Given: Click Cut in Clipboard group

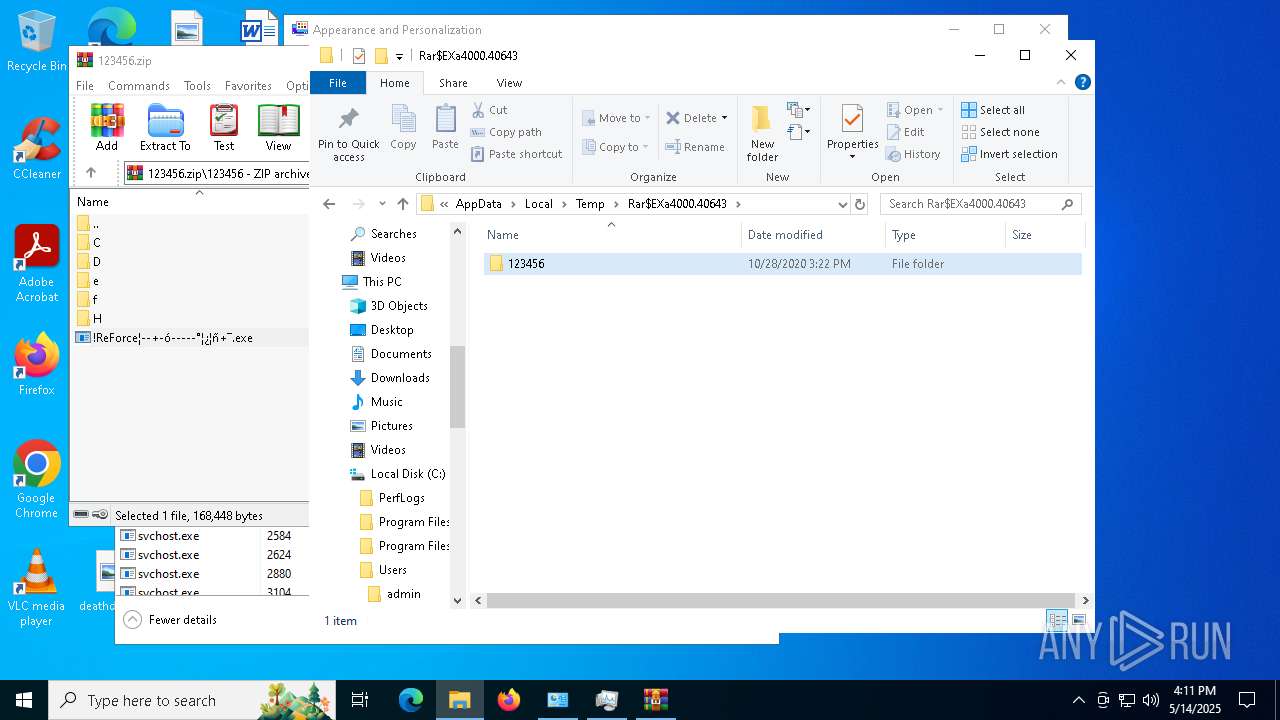Looking at the screenshot, I should [490, 110].
